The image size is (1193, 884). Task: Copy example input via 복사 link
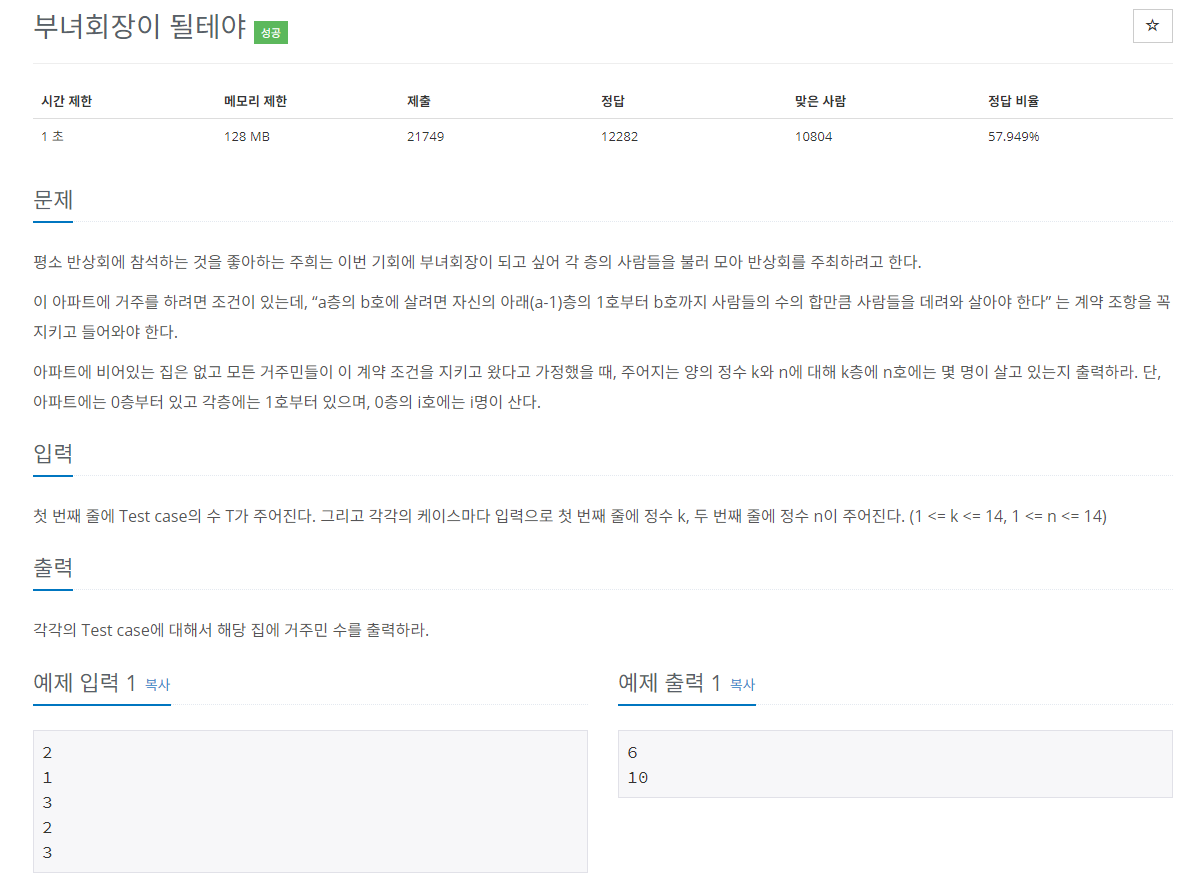pos(157,684)
